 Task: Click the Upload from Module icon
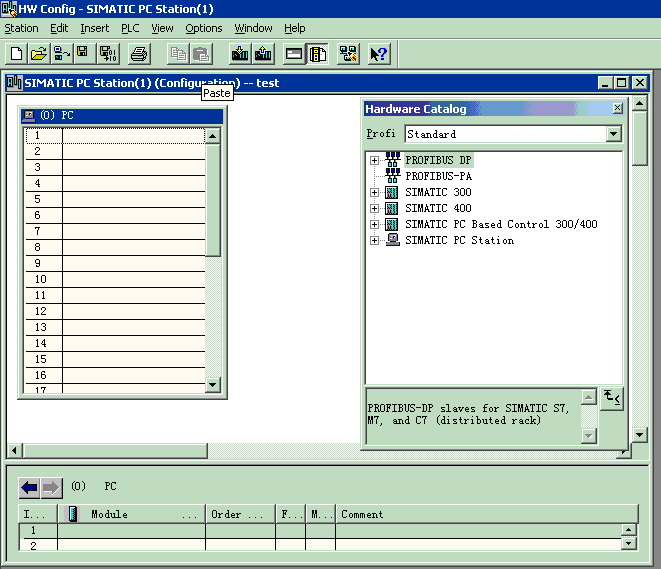pyautogui.click(x=263, y=54)
